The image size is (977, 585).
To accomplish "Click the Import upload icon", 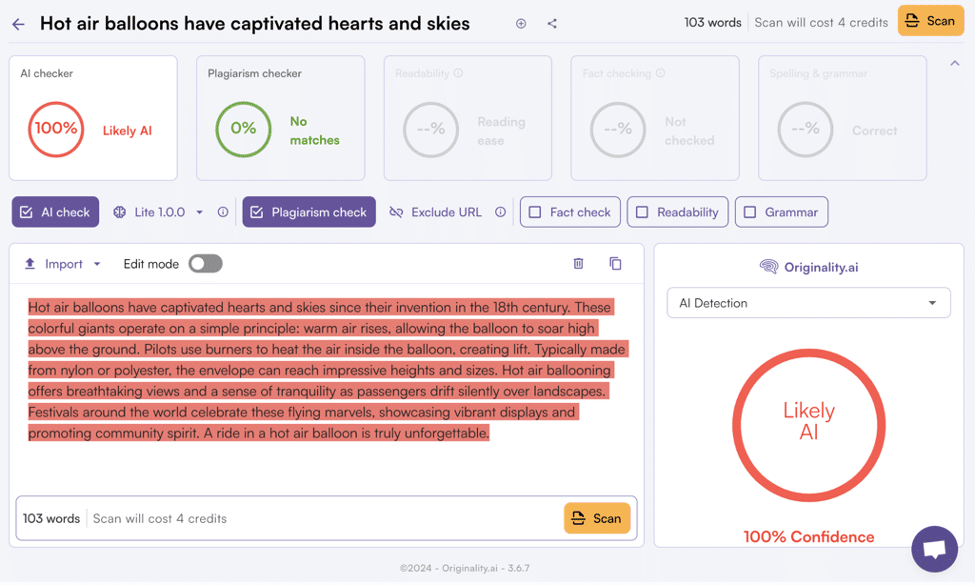I will tap(30, 263).
